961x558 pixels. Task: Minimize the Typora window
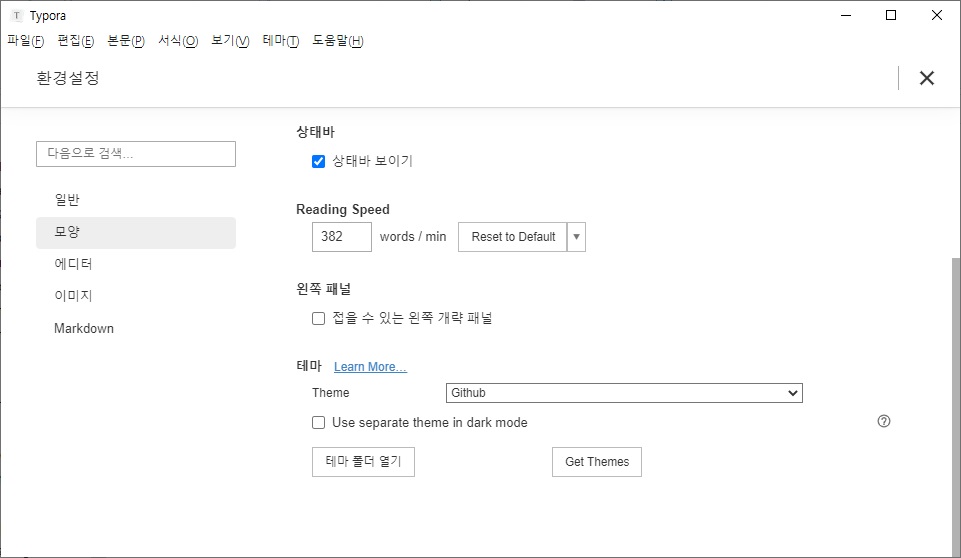pyautogui.click(x=846, y=15)
